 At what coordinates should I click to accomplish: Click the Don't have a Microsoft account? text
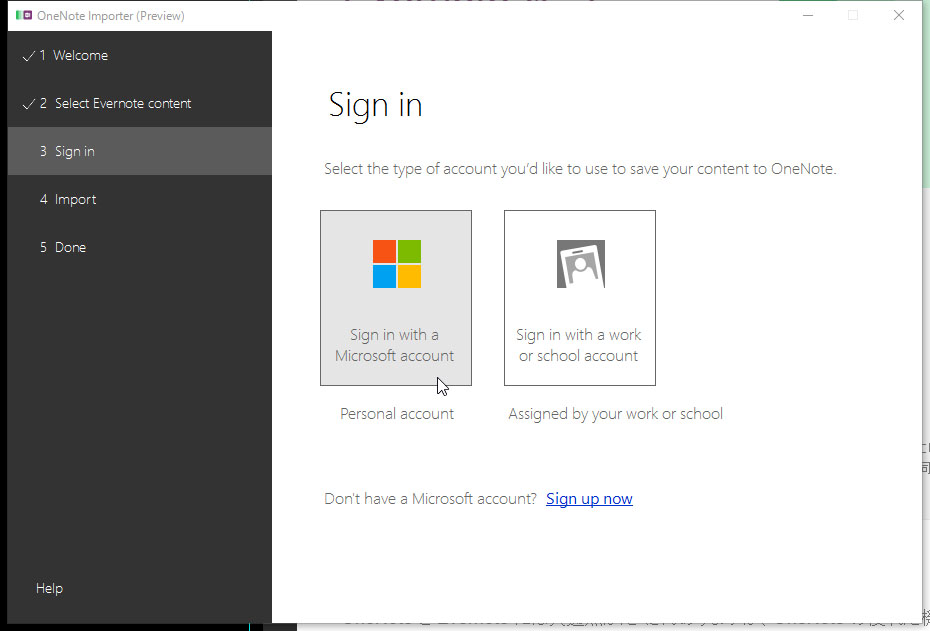(x=430, y=499)
